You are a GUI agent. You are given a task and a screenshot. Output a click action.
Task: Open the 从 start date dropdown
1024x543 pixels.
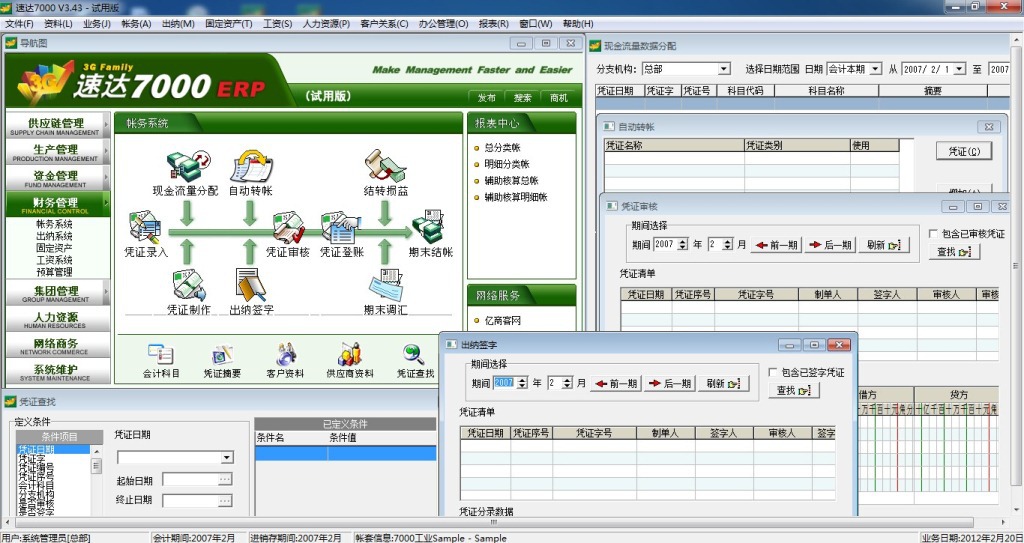point(960,69)
